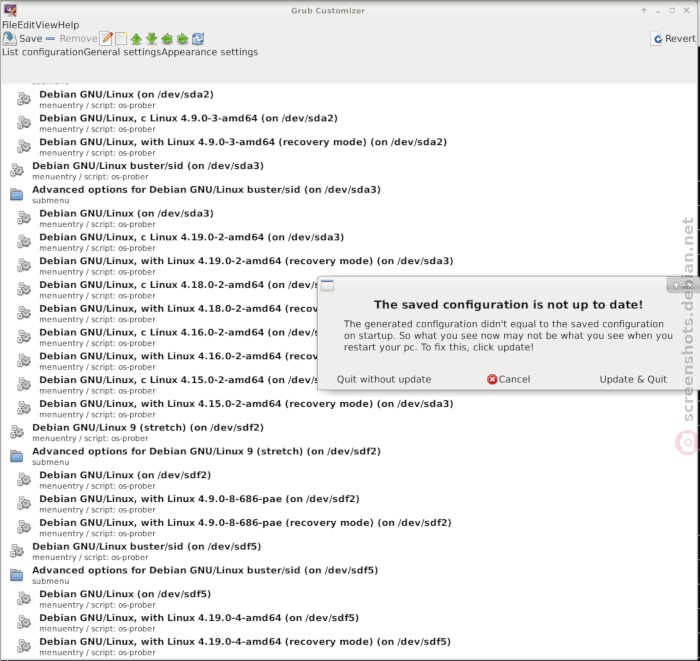Open the File menu
Viewport: 700px width, 661px height.
tap(9, 25)
